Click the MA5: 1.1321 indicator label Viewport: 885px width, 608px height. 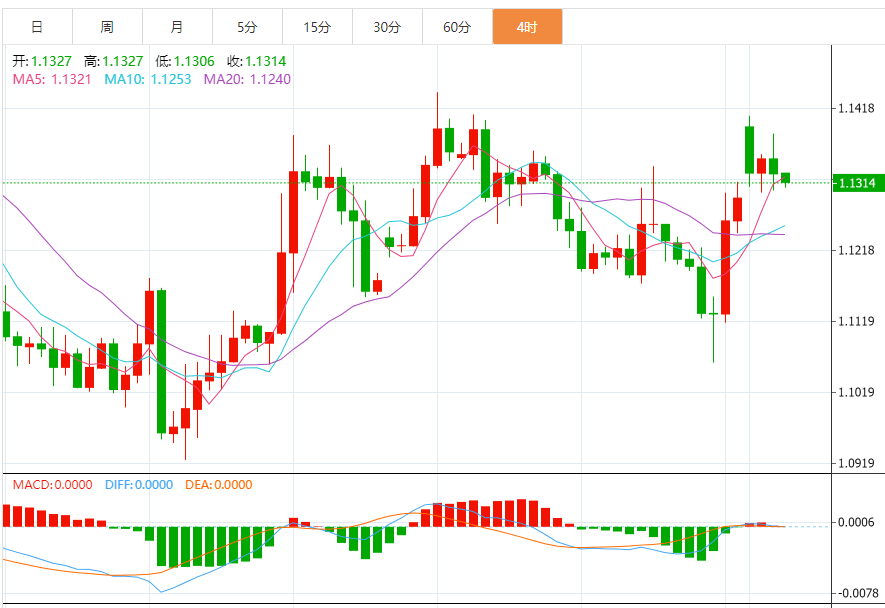52,79
